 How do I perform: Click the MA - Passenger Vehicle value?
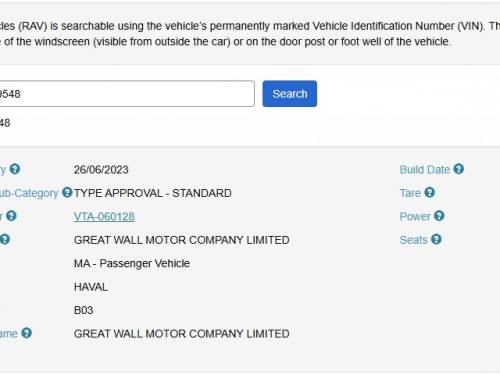[x=132, y=263]
